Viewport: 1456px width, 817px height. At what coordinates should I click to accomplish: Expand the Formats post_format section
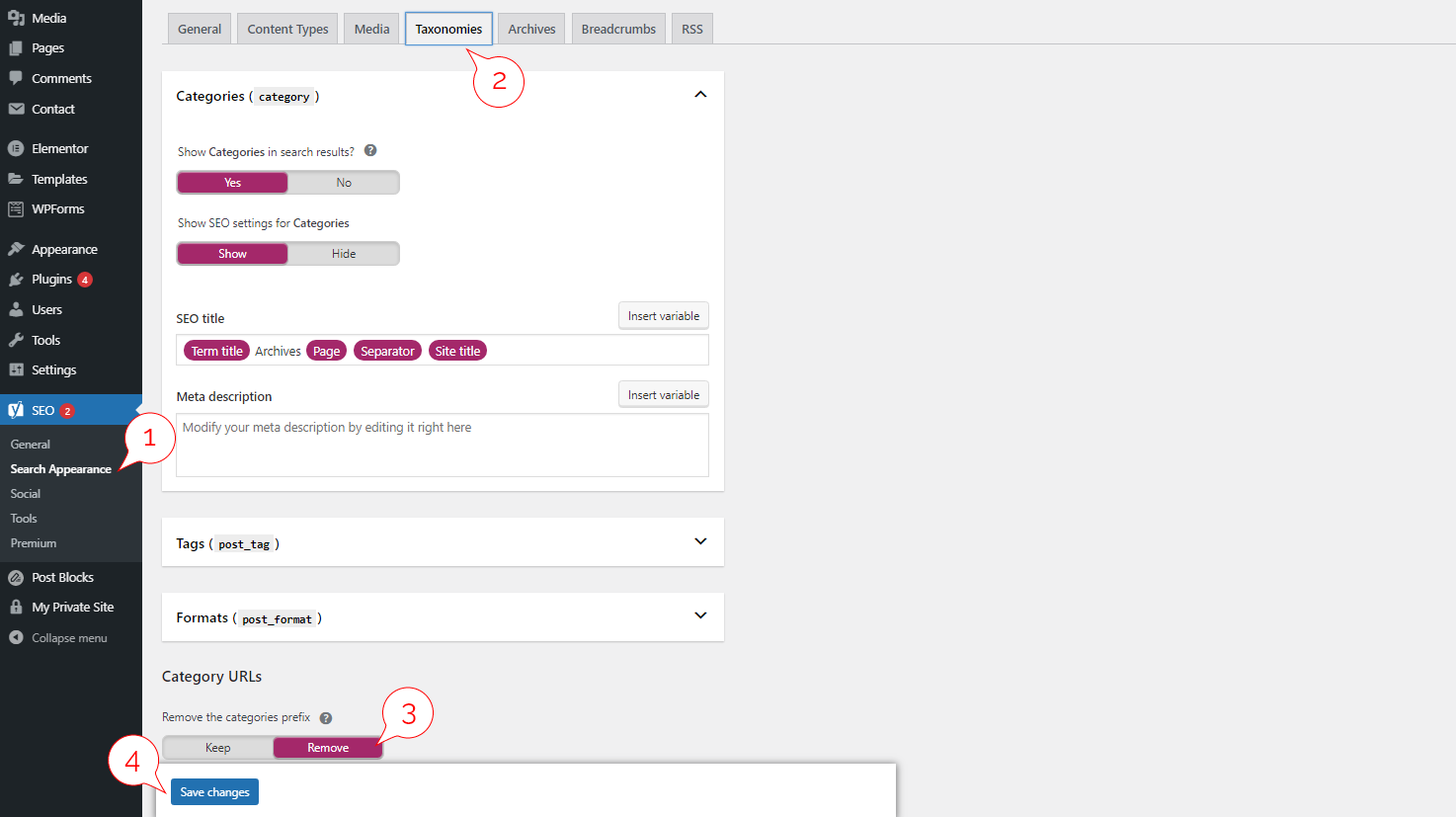[700, 615]
